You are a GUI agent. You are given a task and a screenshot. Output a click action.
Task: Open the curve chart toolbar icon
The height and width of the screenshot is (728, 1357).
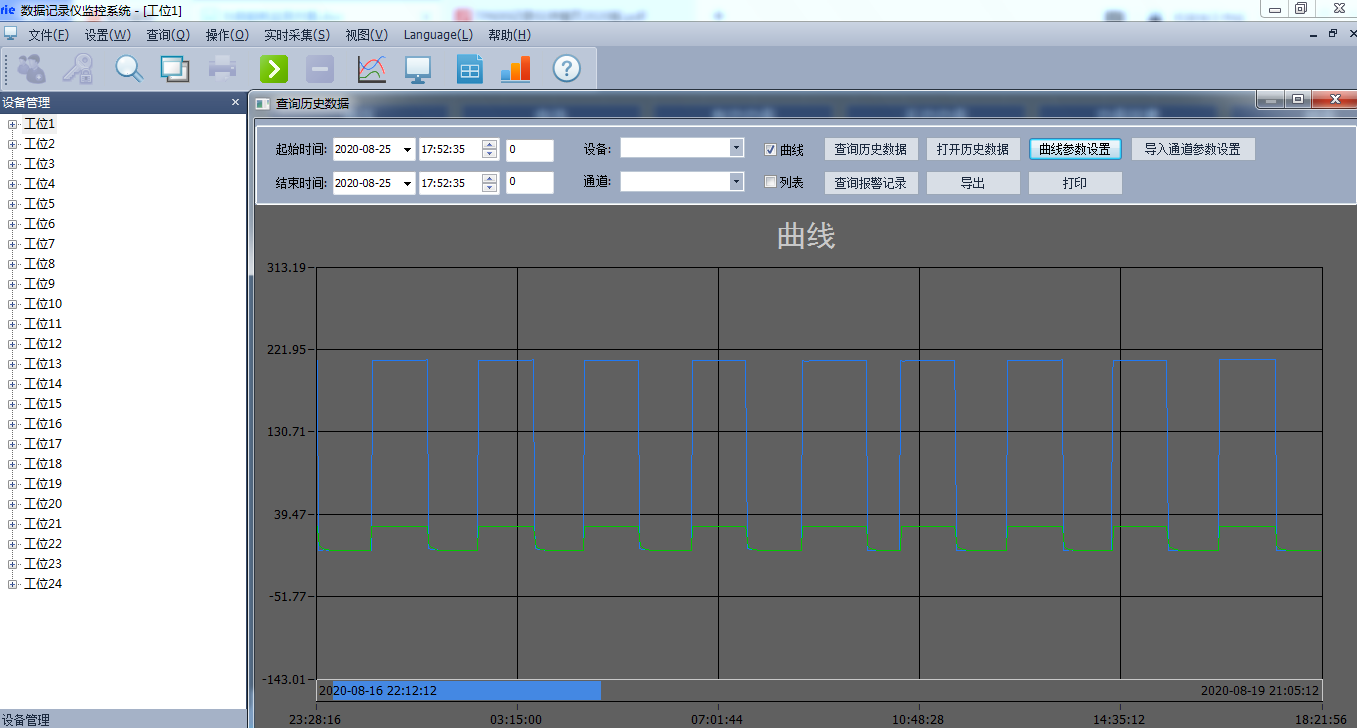tap(371, 68)
